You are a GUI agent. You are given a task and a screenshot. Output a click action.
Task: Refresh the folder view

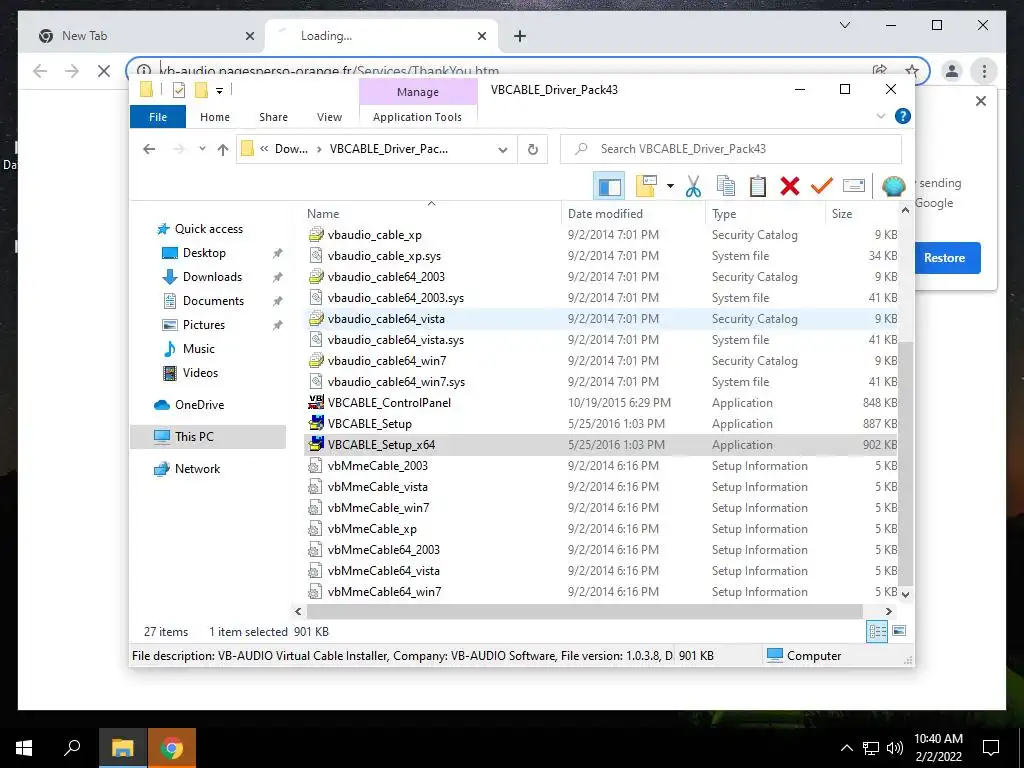(x=533, y=150)
